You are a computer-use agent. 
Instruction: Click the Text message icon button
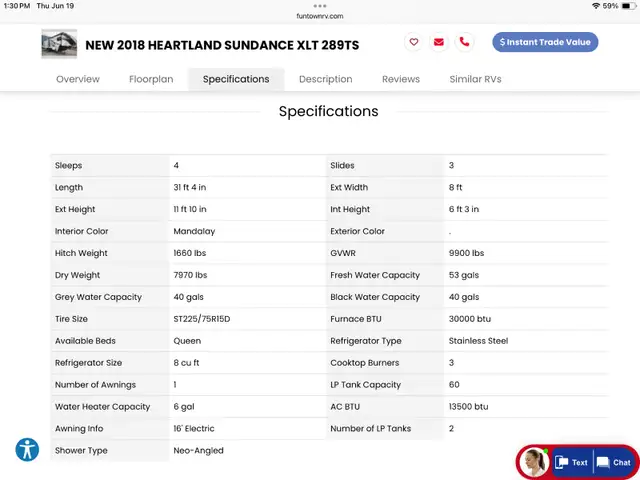tap(571, 462)
